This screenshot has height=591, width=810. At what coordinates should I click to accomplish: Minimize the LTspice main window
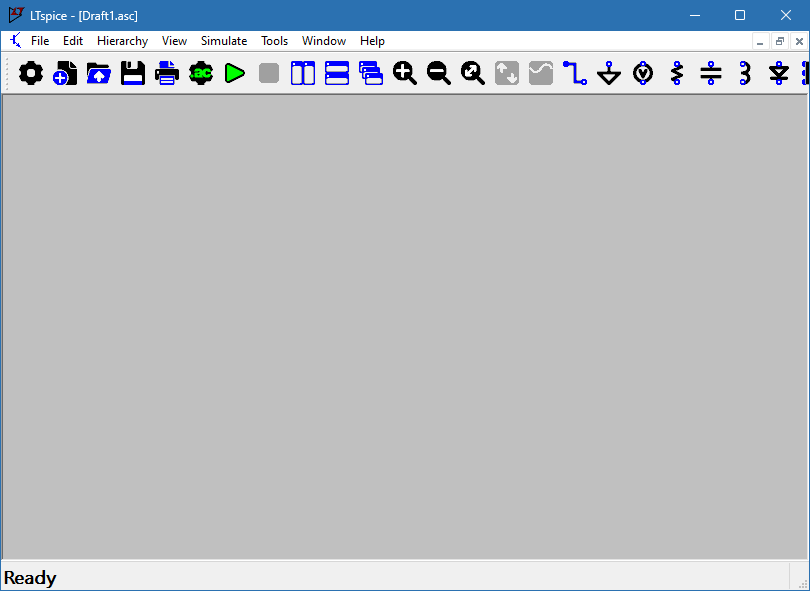click(695, 15)
